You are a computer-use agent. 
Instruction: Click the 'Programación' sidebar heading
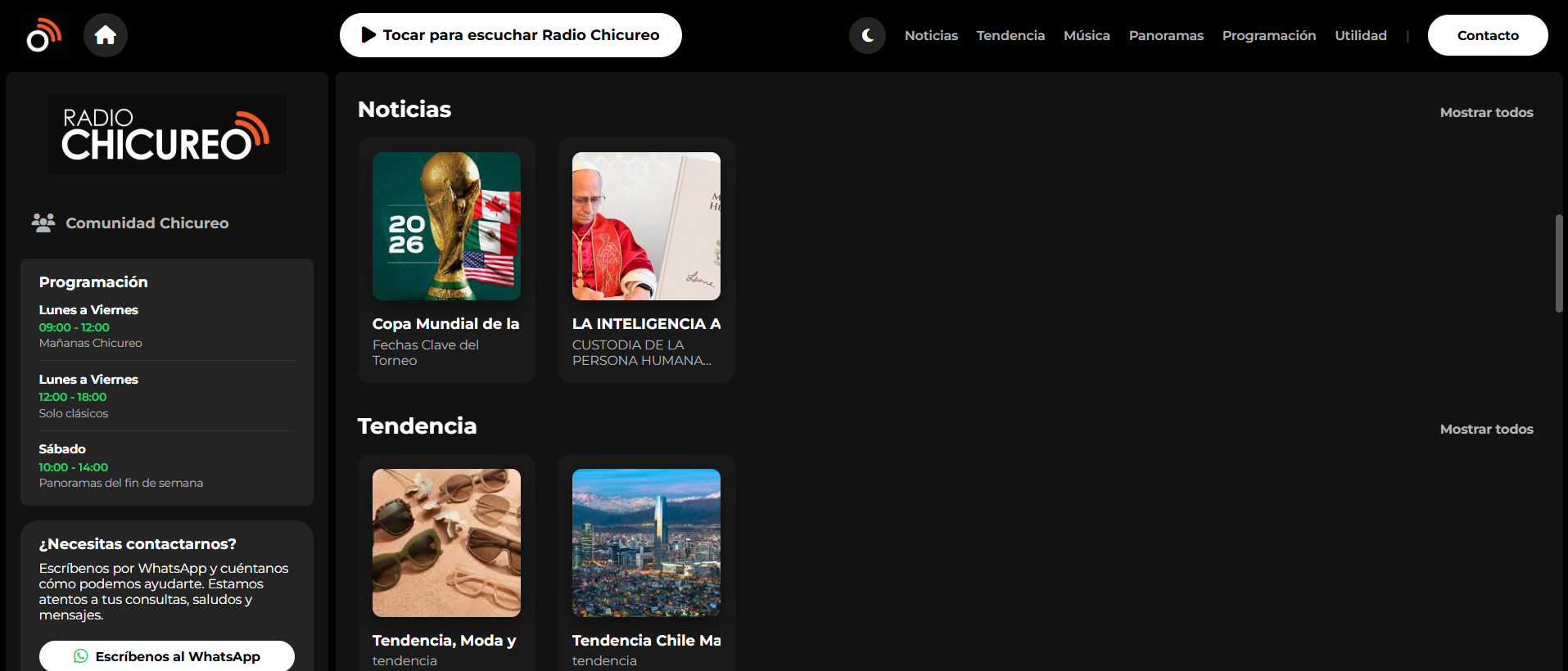(x=93, y=281)
